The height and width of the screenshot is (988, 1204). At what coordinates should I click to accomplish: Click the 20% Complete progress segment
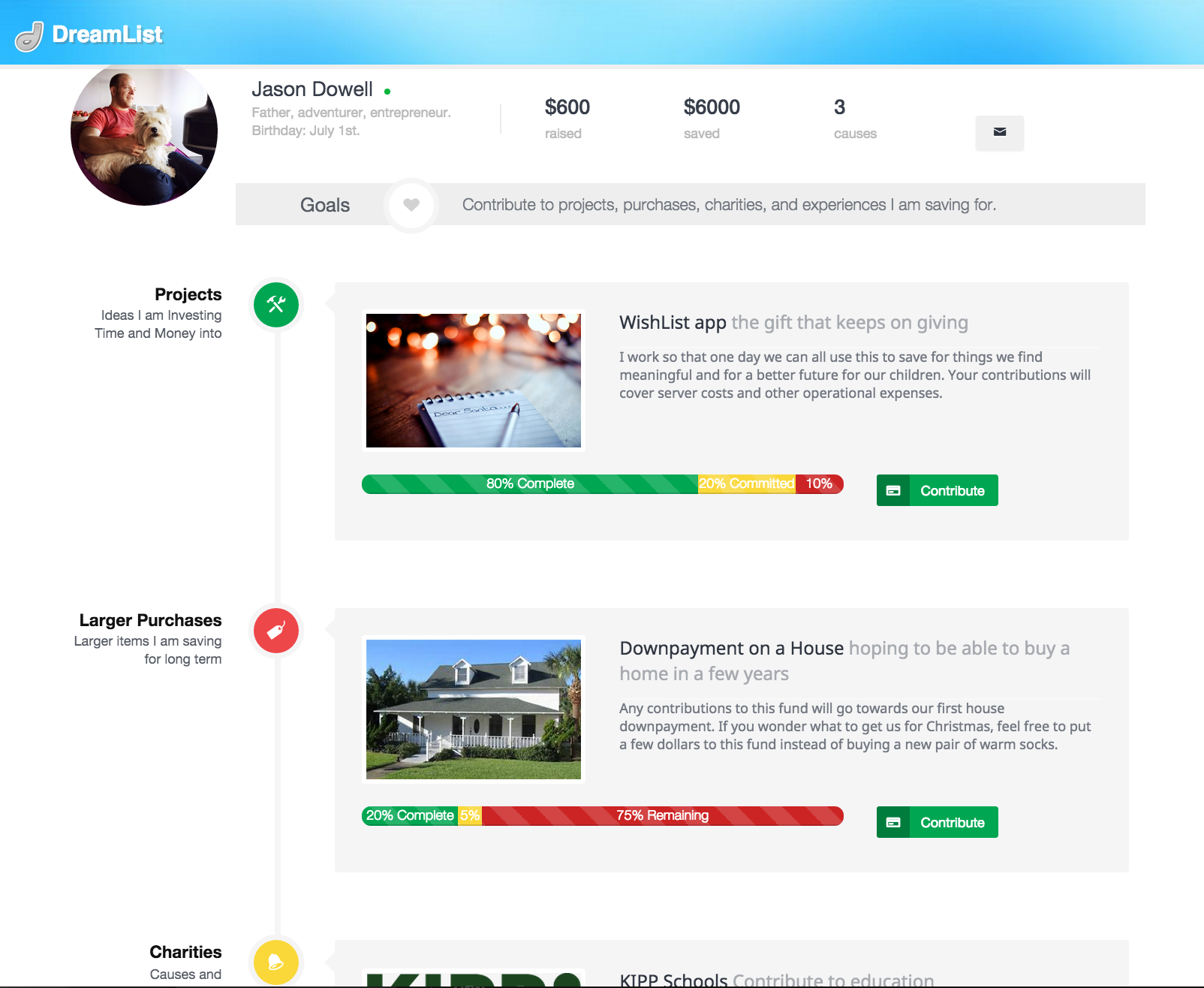tap(410, 816)
